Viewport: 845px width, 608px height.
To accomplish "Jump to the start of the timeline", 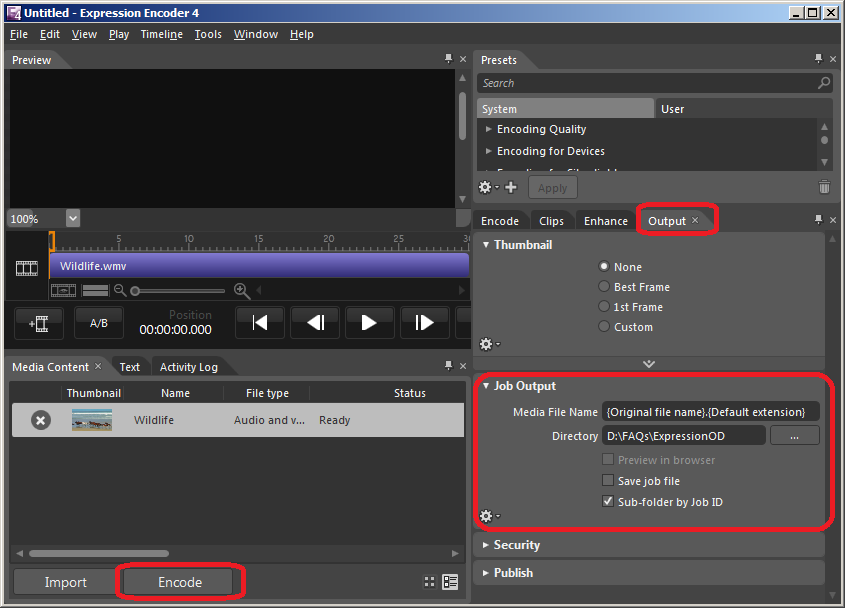I will tap(260, 323).
